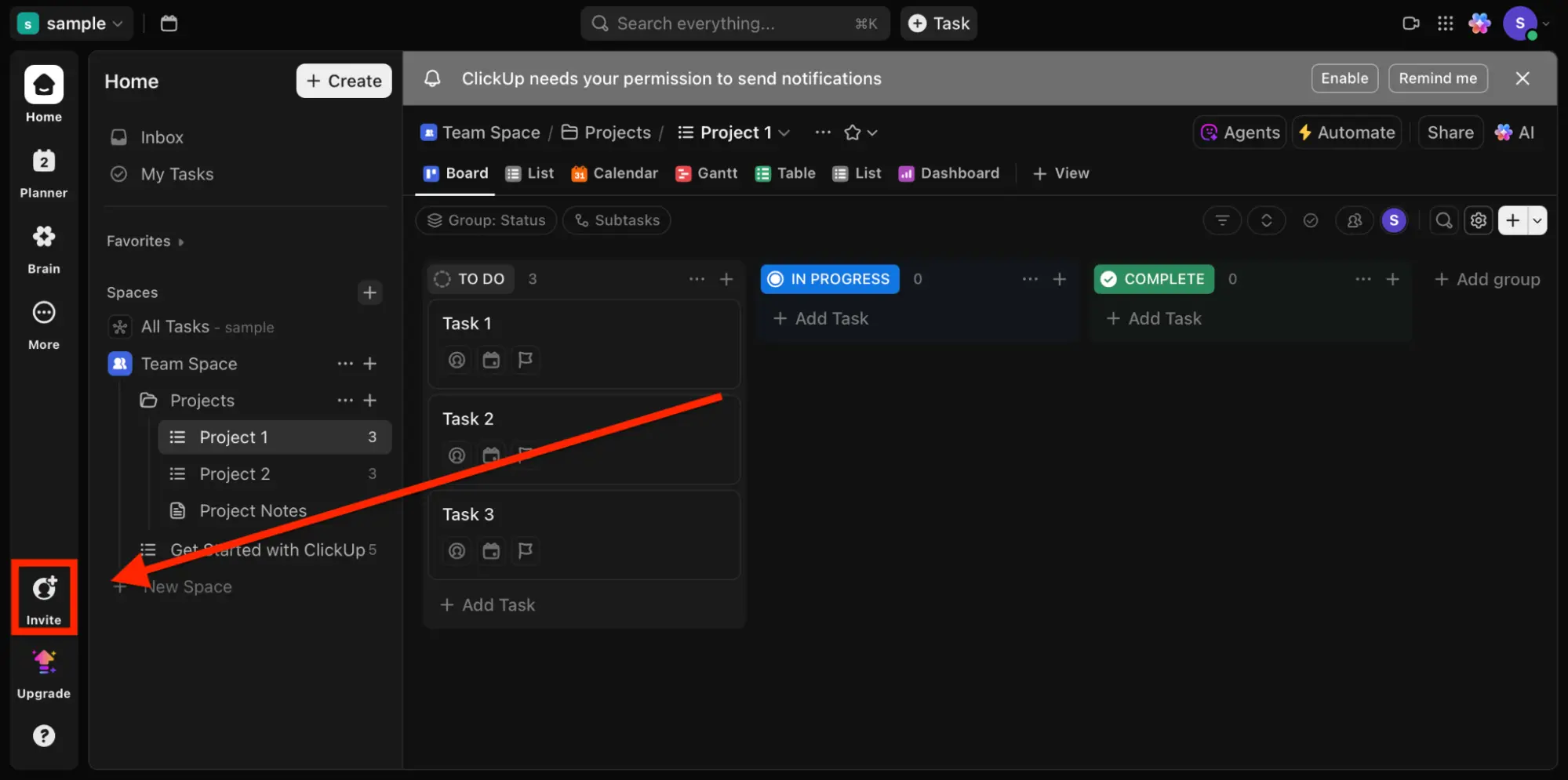Viewport: 1568px width, 780px height.
Task: Click Add Task under IN PROGRESS column
Action: [x=820, y=318]
